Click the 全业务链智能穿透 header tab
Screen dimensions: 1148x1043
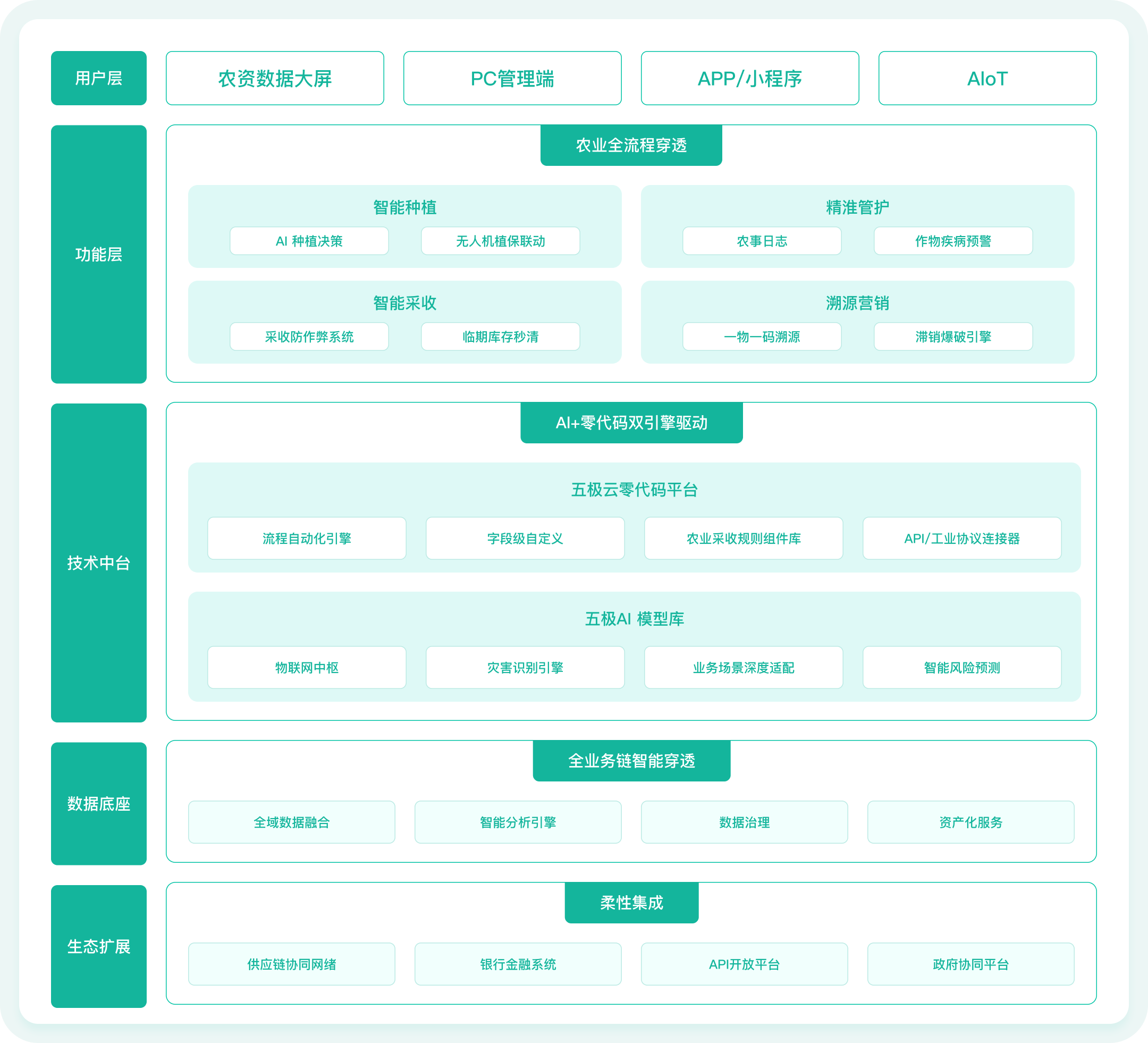631,761
